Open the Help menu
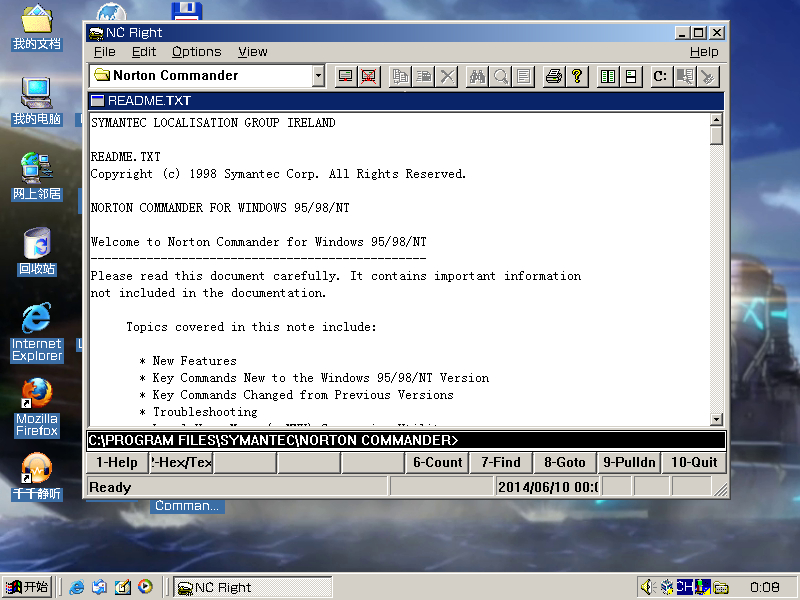The width and height of the screenshot is (800, 600). [x=704, y=52]
